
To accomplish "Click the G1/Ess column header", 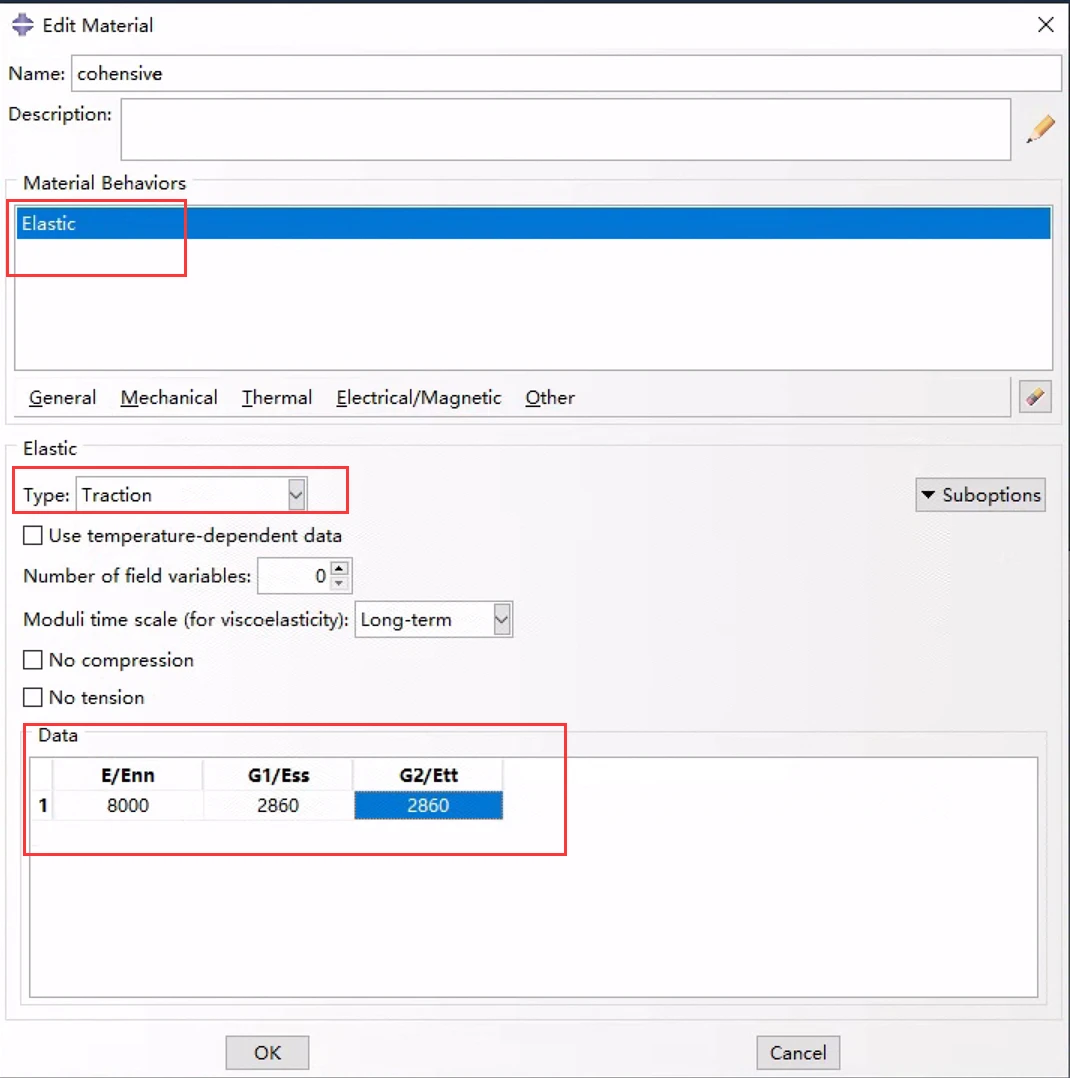I will click(x=278, y=775).
